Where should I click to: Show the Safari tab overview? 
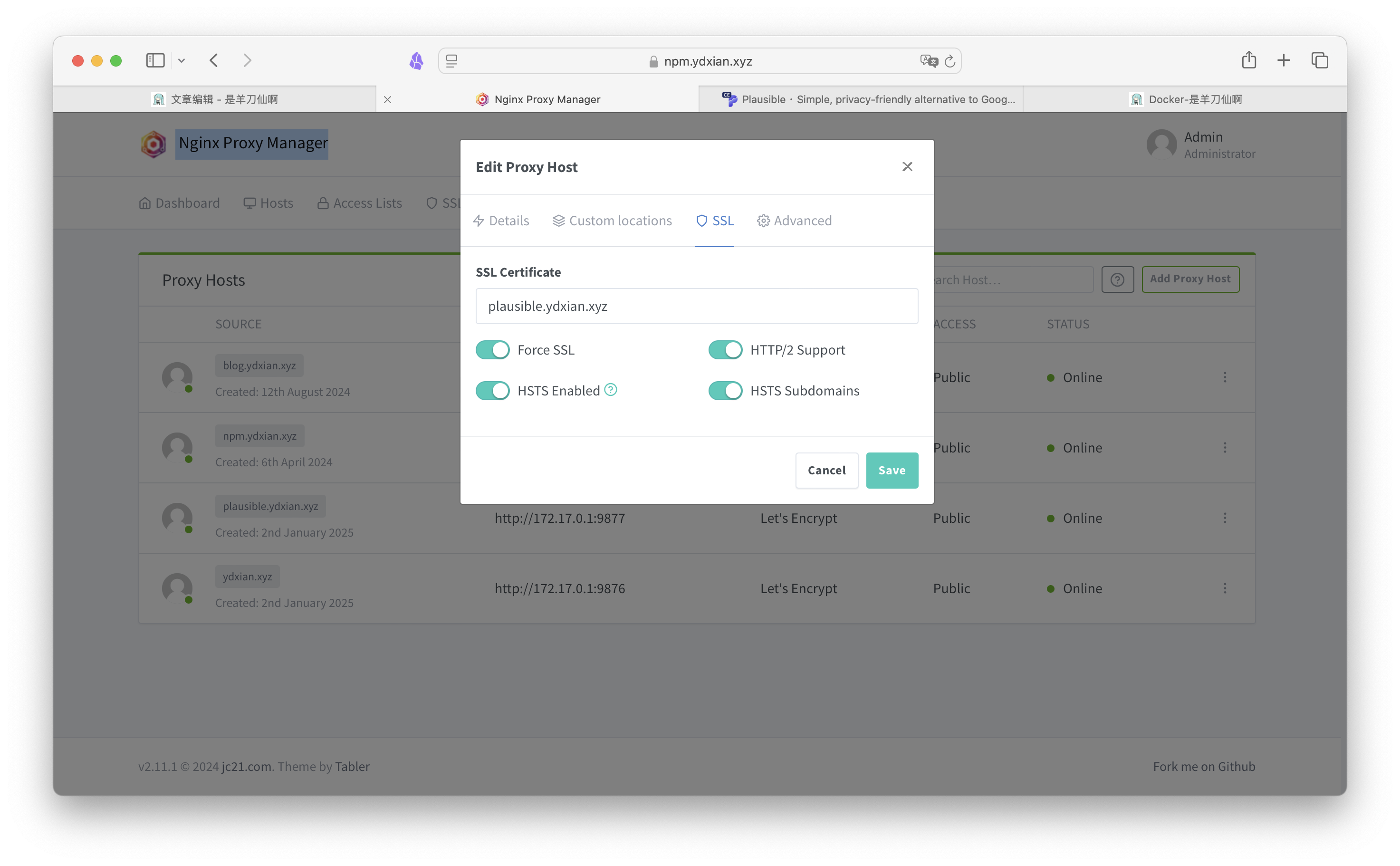pyautogui.click(x=1319, y=61)
